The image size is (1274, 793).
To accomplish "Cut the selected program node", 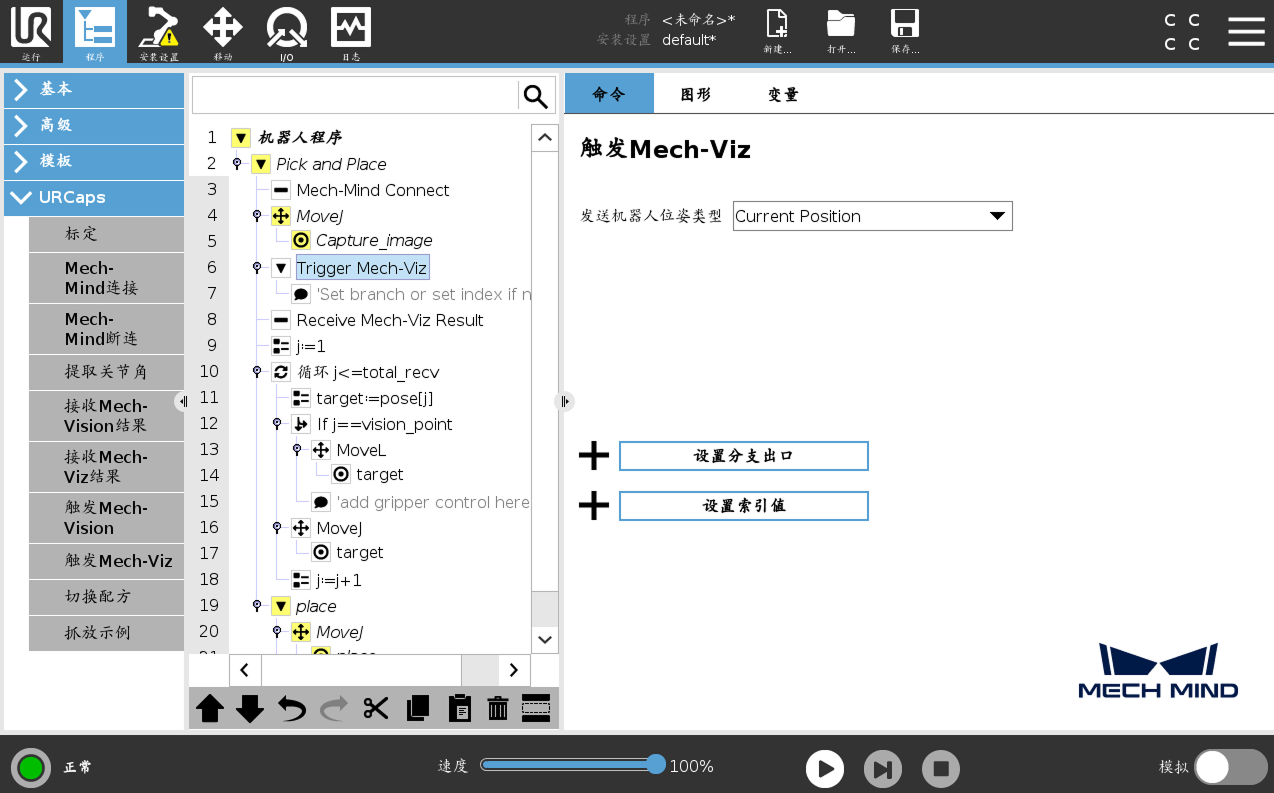I will click(x=376, y=708).
